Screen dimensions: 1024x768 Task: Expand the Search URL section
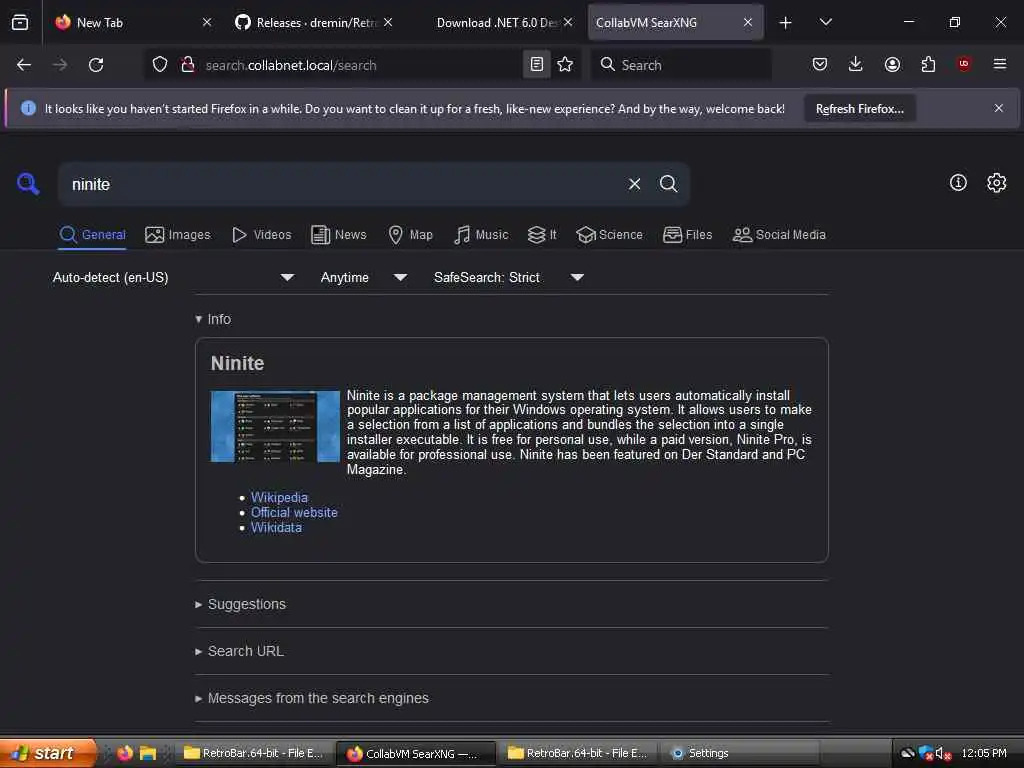click(239, 652)
